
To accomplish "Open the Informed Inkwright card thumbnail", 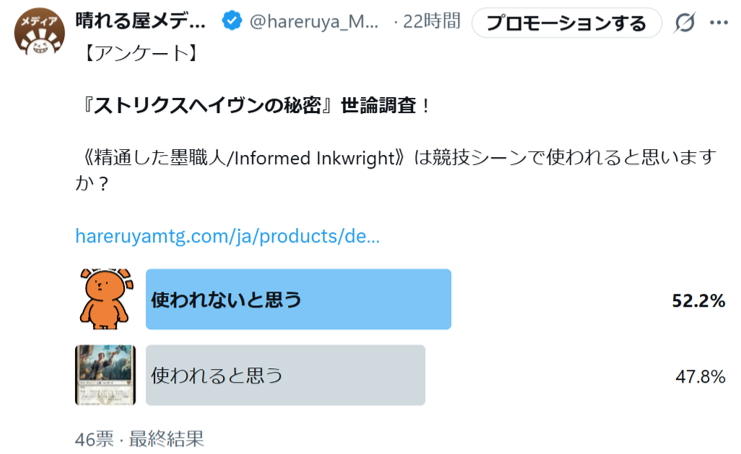I will coord(105,375).
